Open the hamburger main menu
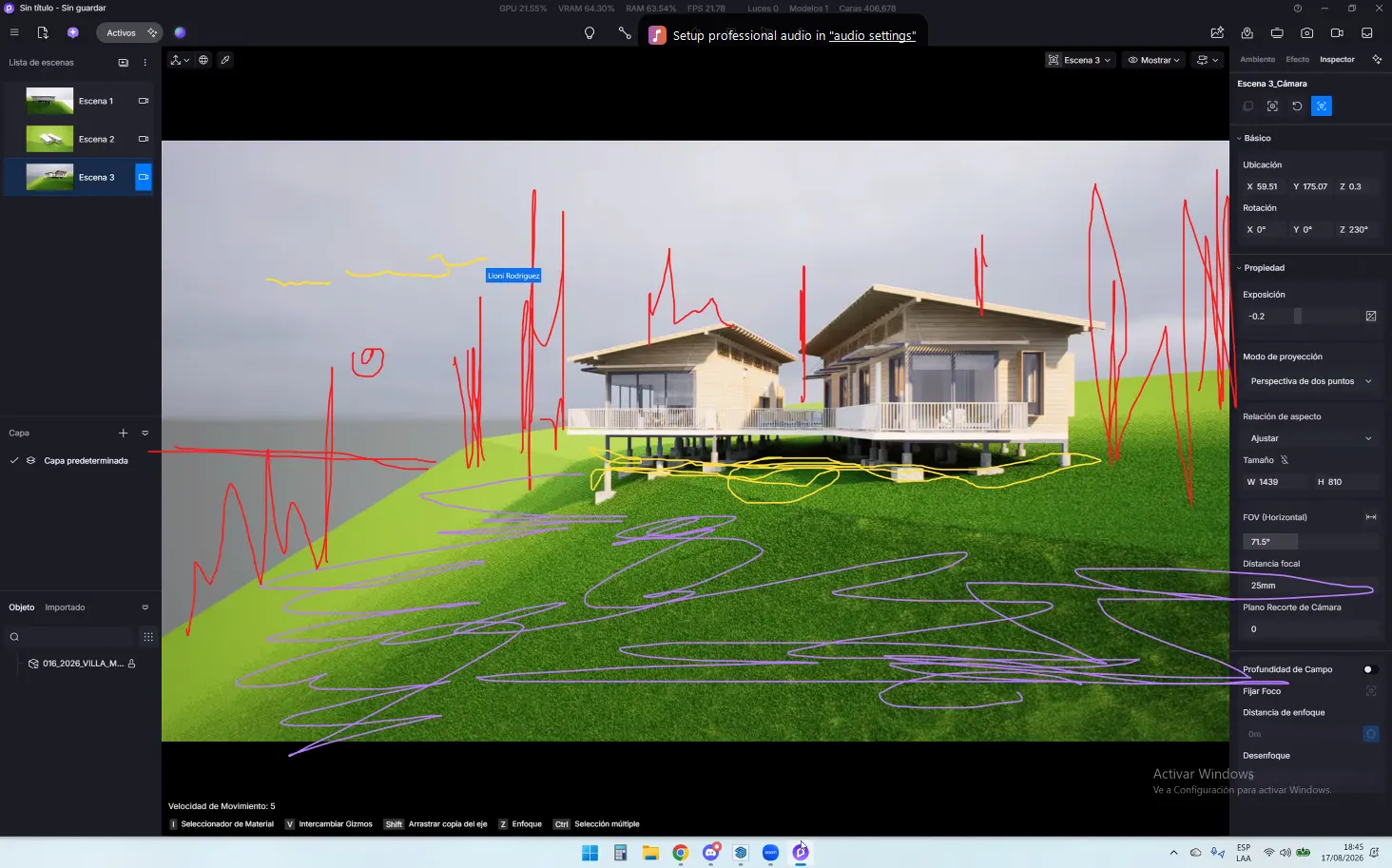The height and width of the screenshot is (868, 1392). [x=14, y=32]
